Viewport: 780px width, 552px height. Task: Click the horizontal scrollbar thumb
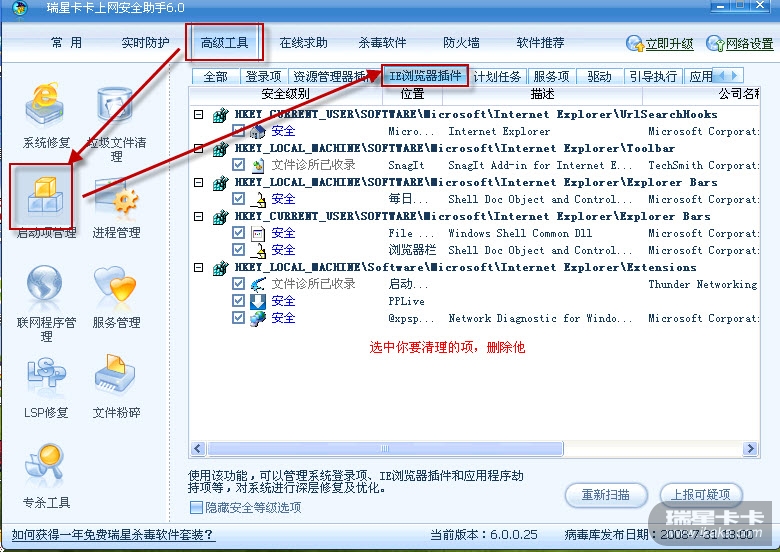point(386,449)
